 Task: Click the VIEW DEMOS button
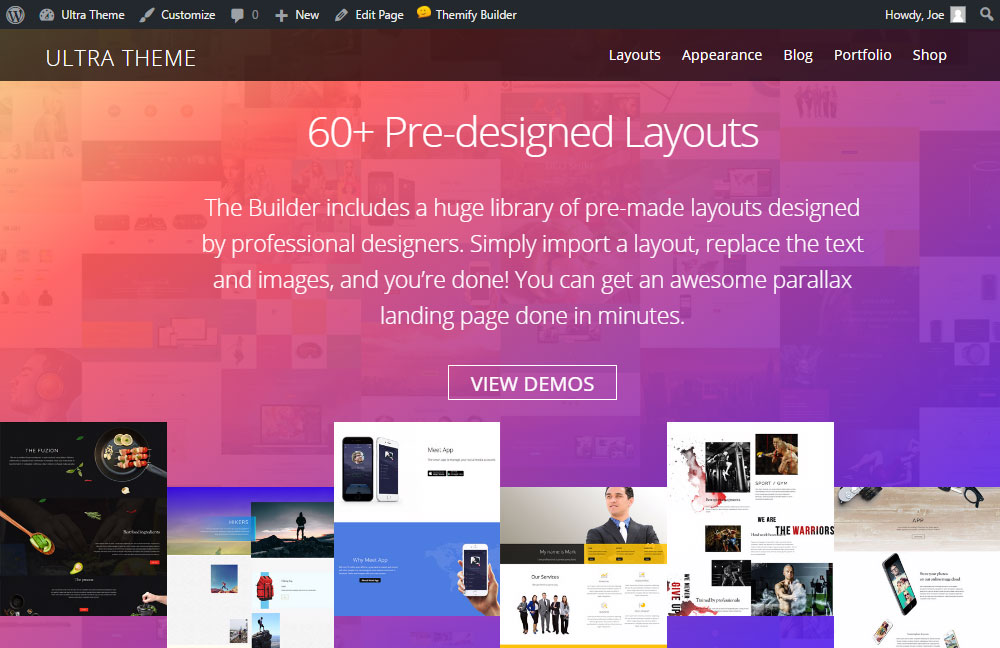click(532, 383)
